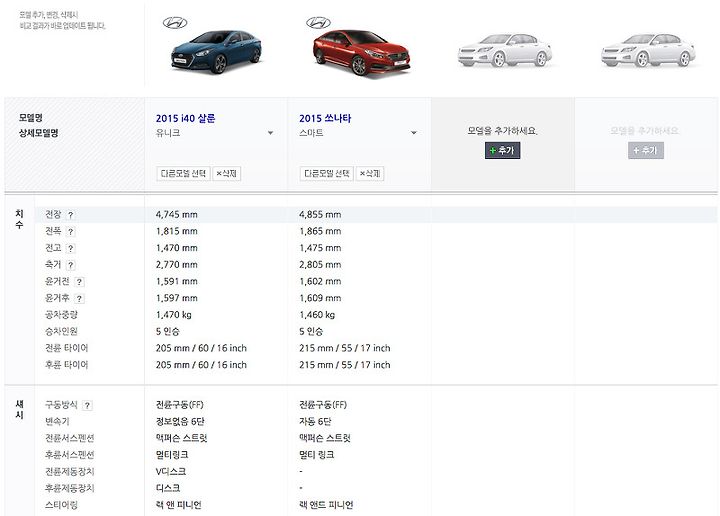Click the 전륜 타이어 row label
This screenshot has width=720, height=516.
(x=67, y=348)
